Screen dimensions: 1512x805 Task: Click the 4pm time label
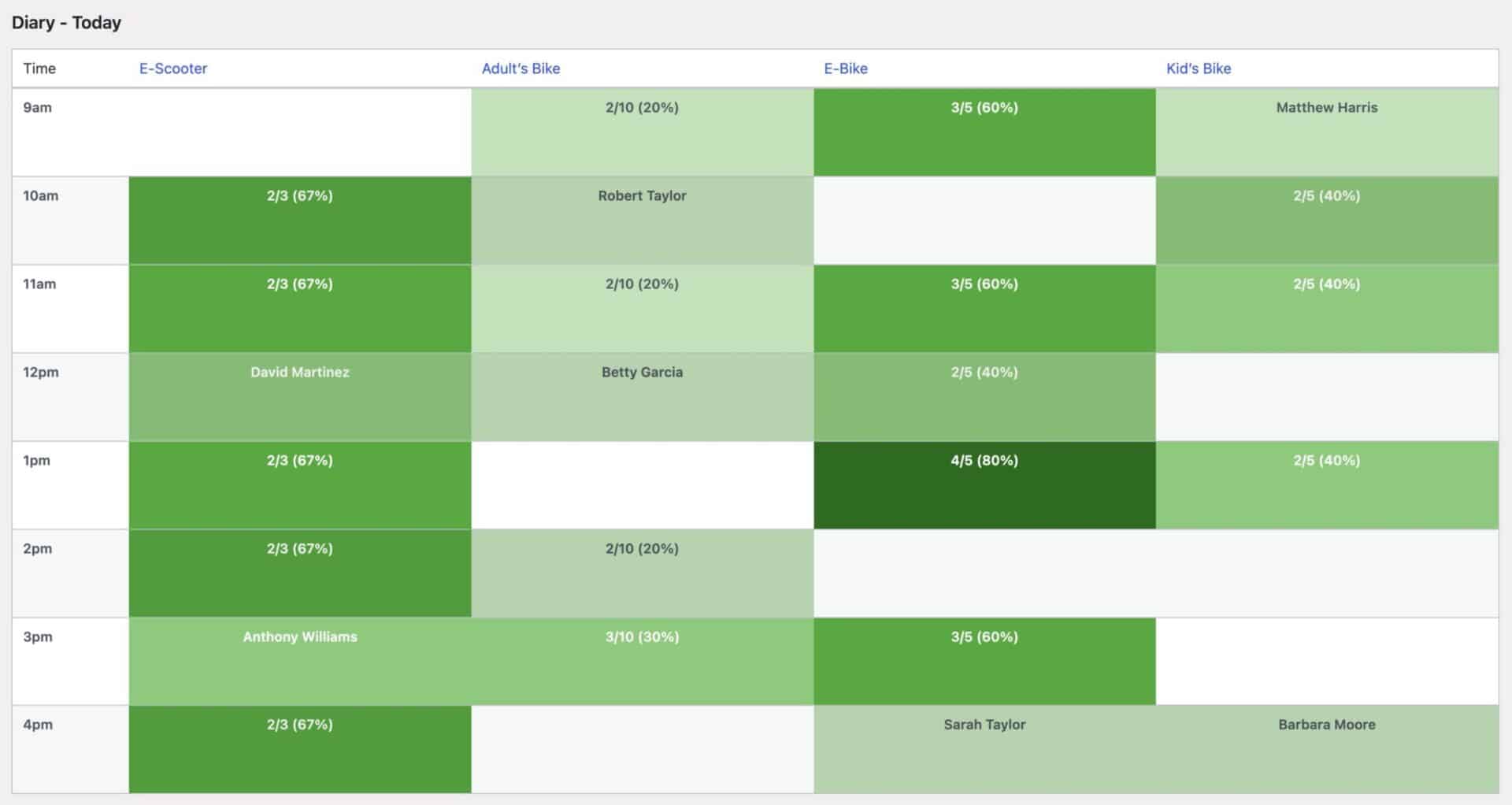37,725
